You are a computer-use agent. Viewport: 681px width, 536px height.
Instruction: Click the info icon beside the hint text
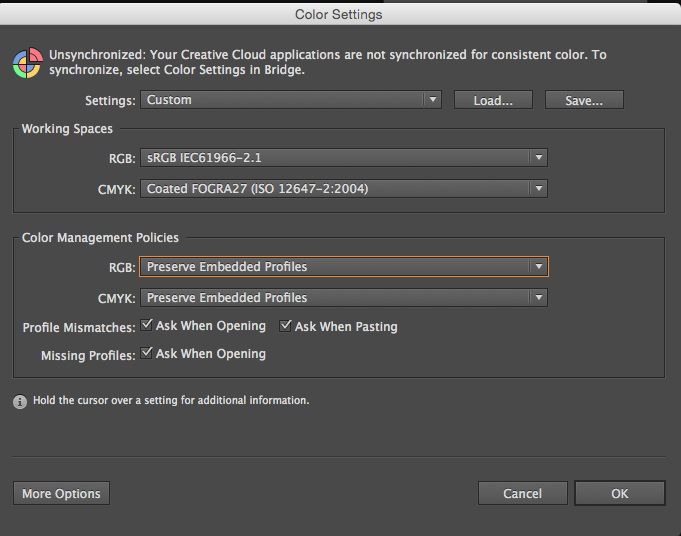click(20, 401)
